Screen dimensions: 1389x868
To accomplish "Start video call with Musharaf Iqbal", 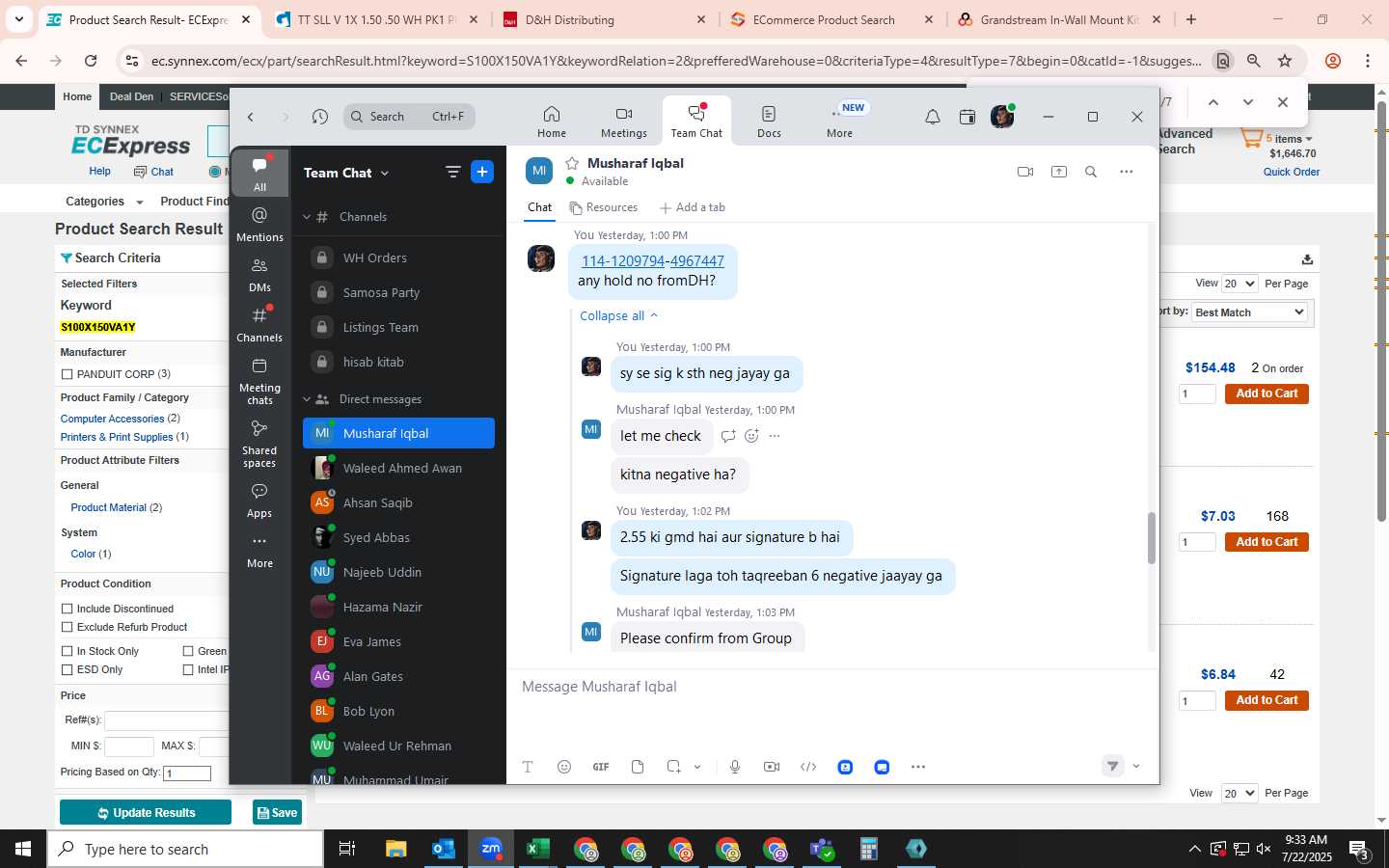I will (1025, 172).
